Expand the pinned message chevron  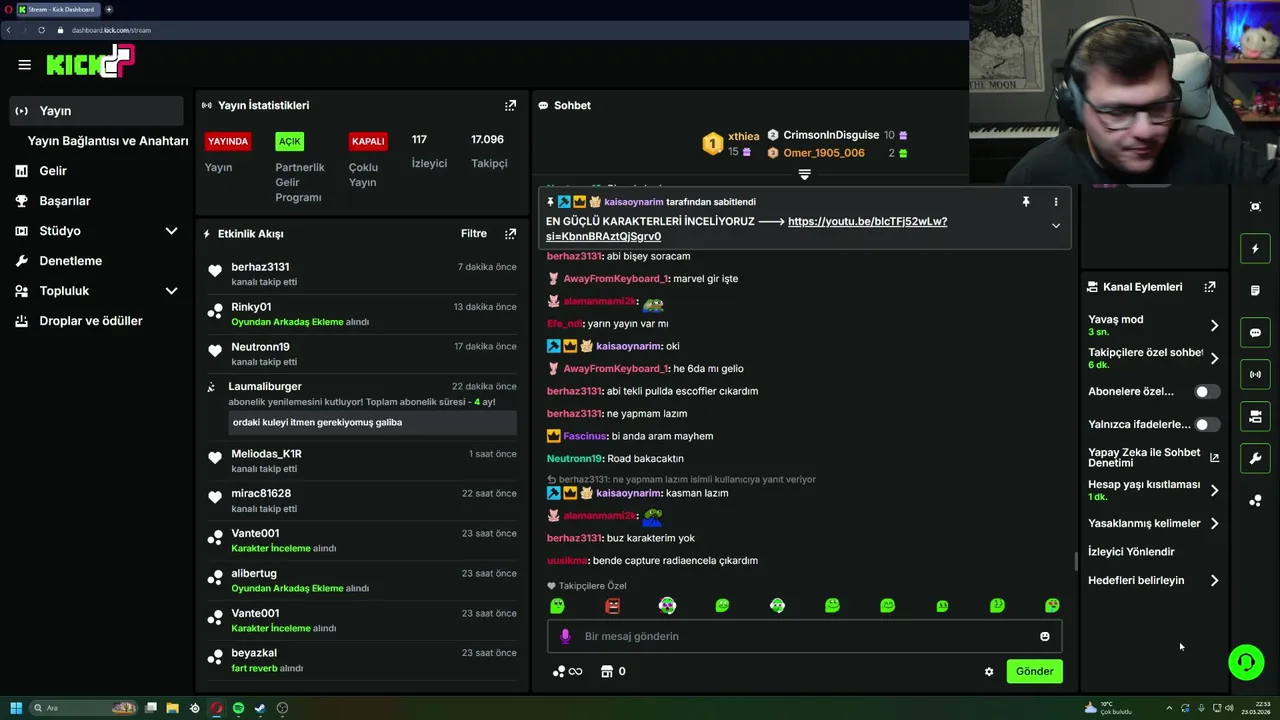coord(1055,226)
